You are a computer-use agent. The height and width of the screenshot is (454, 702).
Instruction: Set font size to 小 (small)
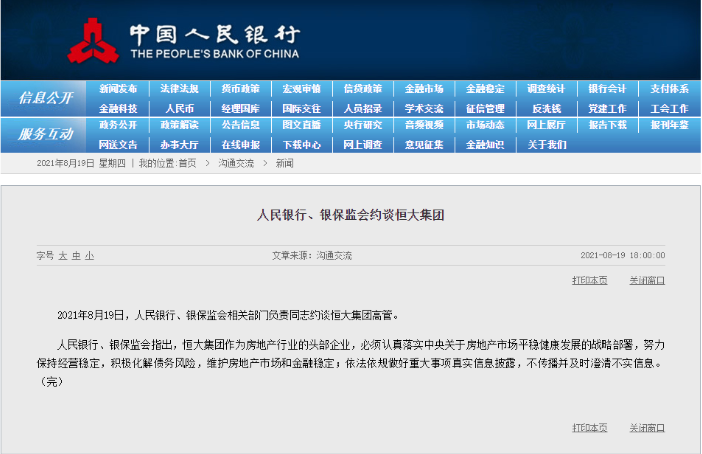(x=90, y=256)
